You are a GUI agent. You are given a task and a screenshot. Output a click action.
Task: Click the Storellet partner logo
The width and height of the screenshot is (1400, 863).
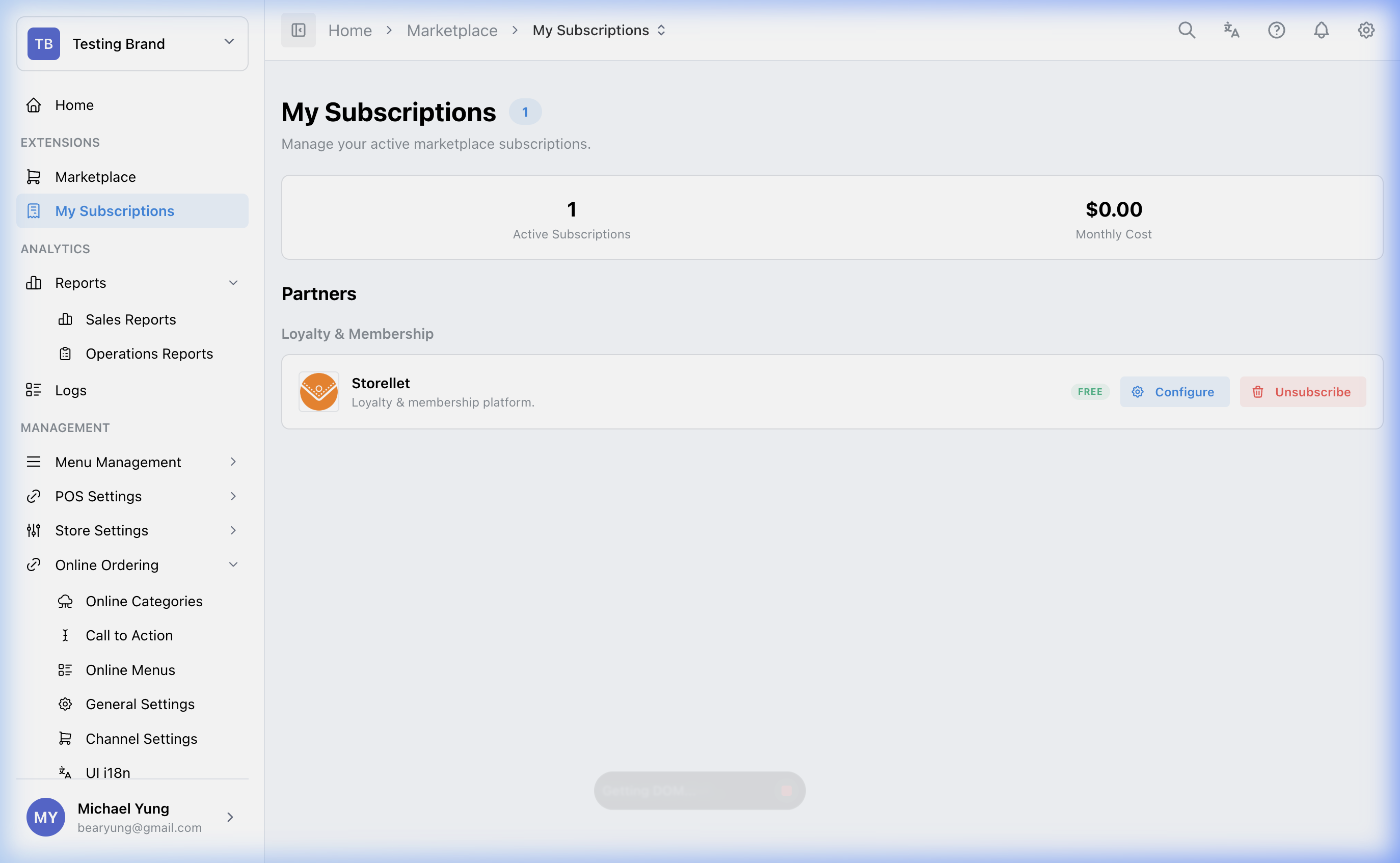tap(318, 392)
